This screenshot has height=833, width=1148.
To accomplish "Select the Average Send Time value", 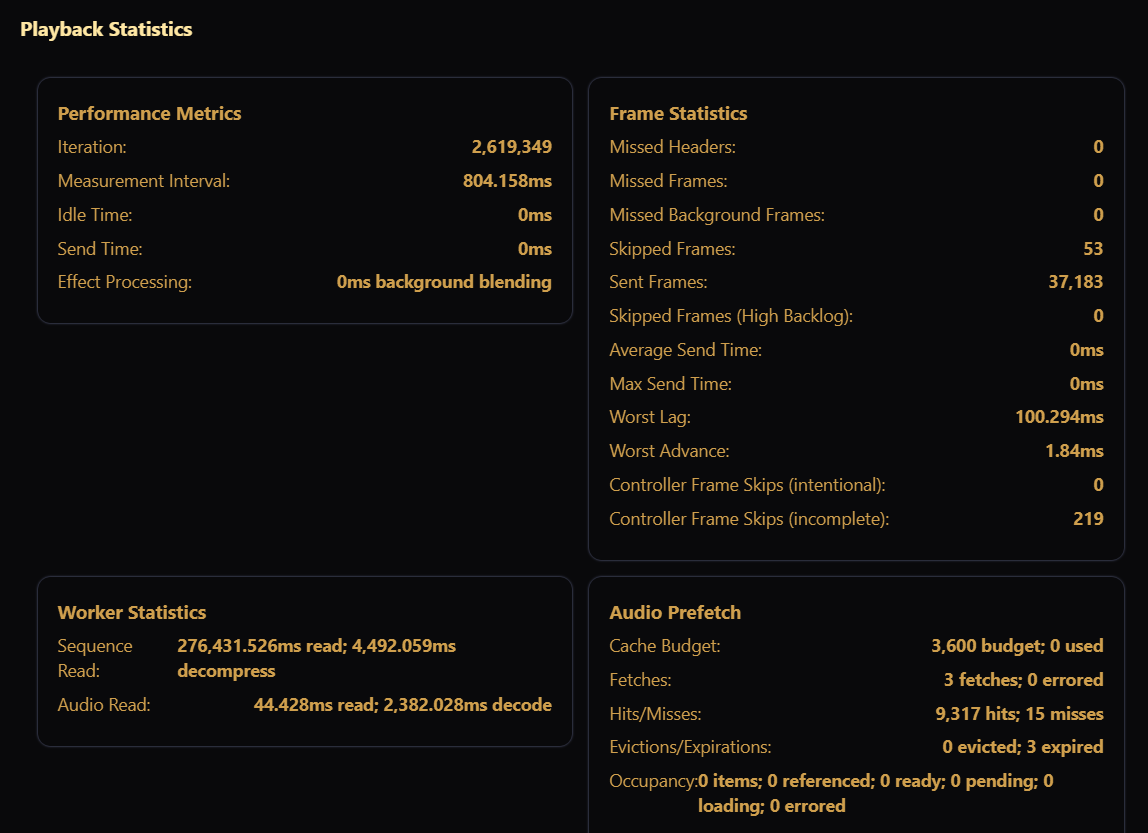I will click(1086, 350).
